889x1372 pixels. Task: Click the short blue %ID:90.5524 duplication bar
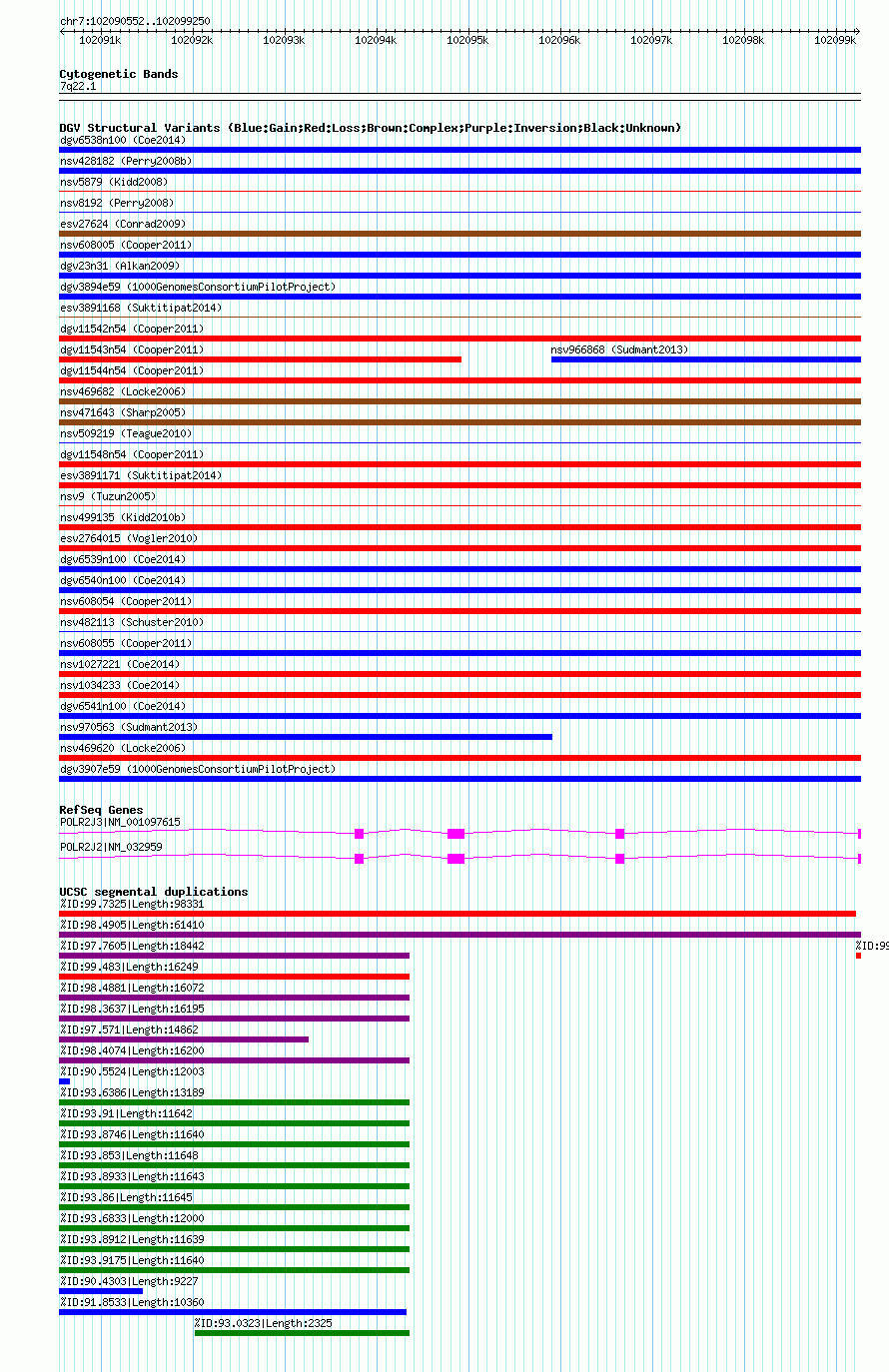(64, 1081)
